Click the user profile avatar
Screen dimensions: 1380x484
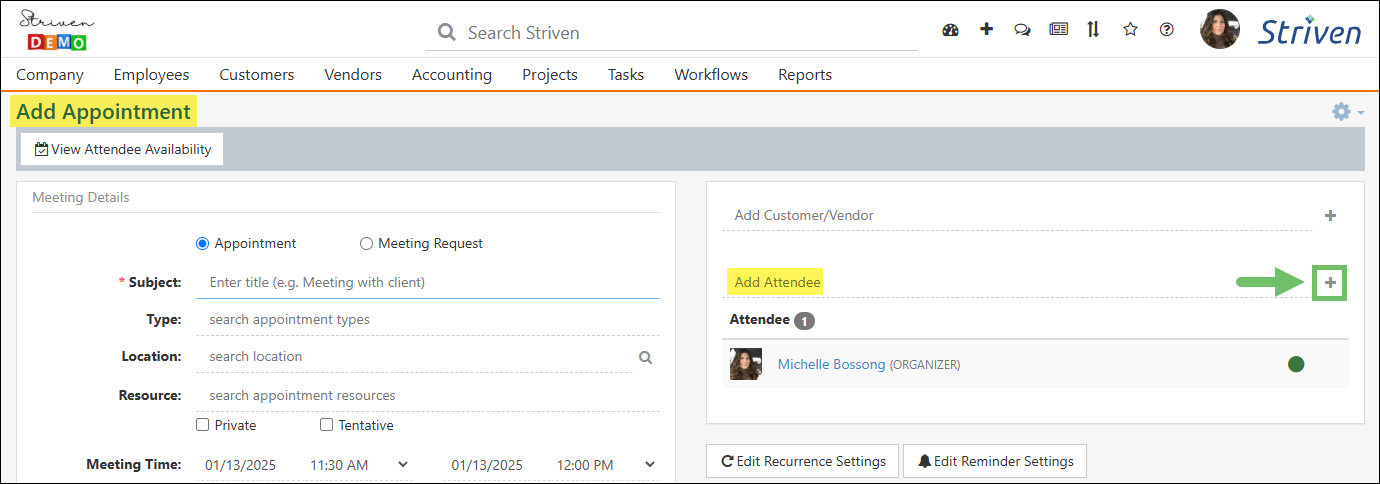[1220, 29]
